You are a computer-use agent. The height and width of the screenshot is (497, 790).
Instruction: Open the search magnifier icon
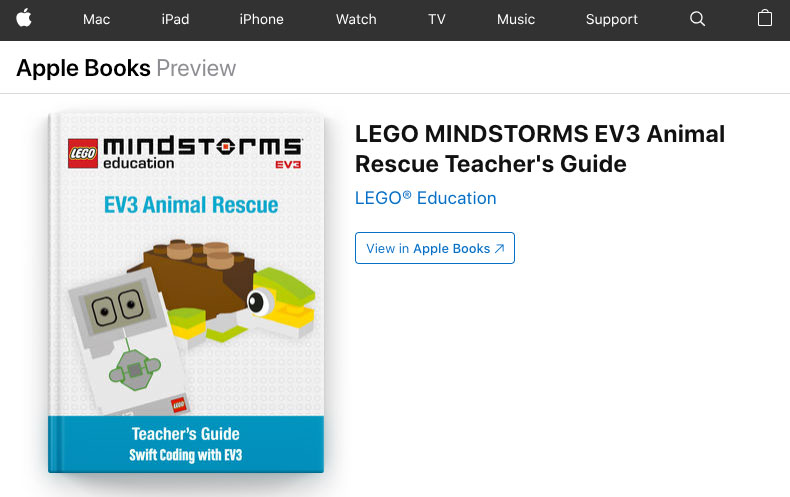tap(697, 19)
